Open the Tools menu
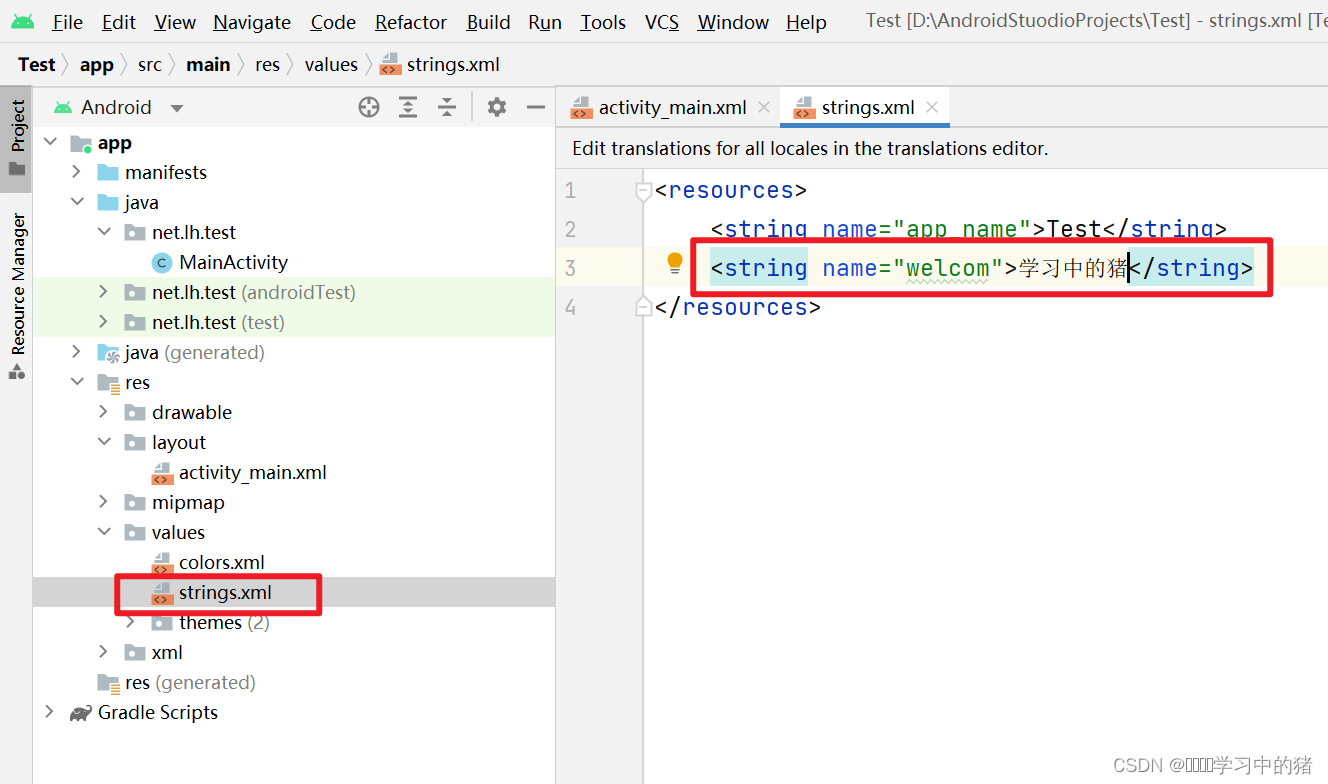 pos(603,22)
